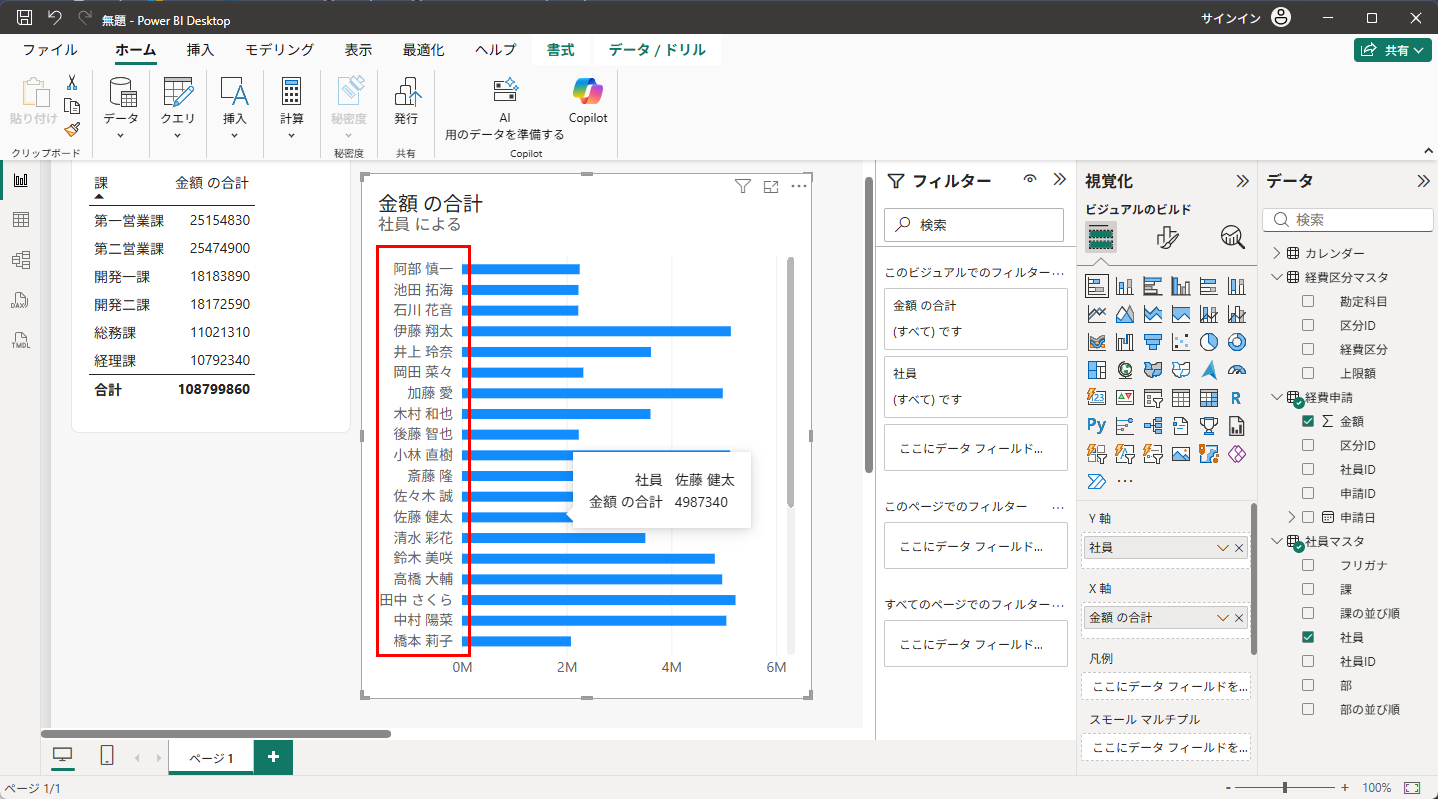Select the ページ1 page tab
1438x799 pixels.
click(x=211, y=758)
